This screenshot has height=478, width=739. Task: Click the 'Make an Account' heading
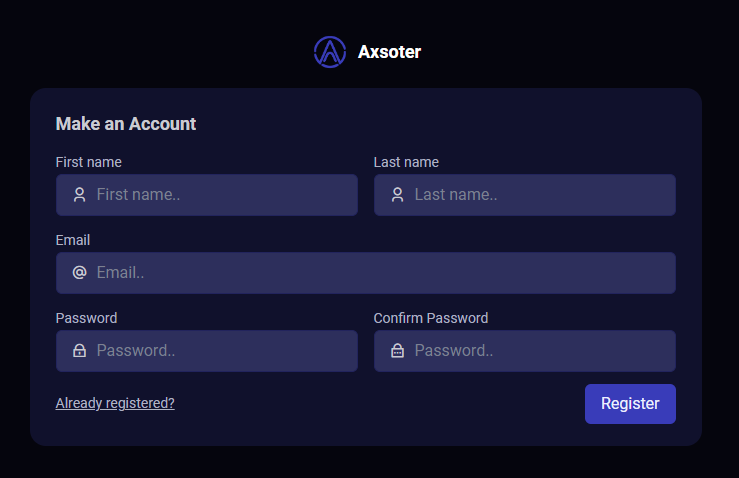pos(126,124)
